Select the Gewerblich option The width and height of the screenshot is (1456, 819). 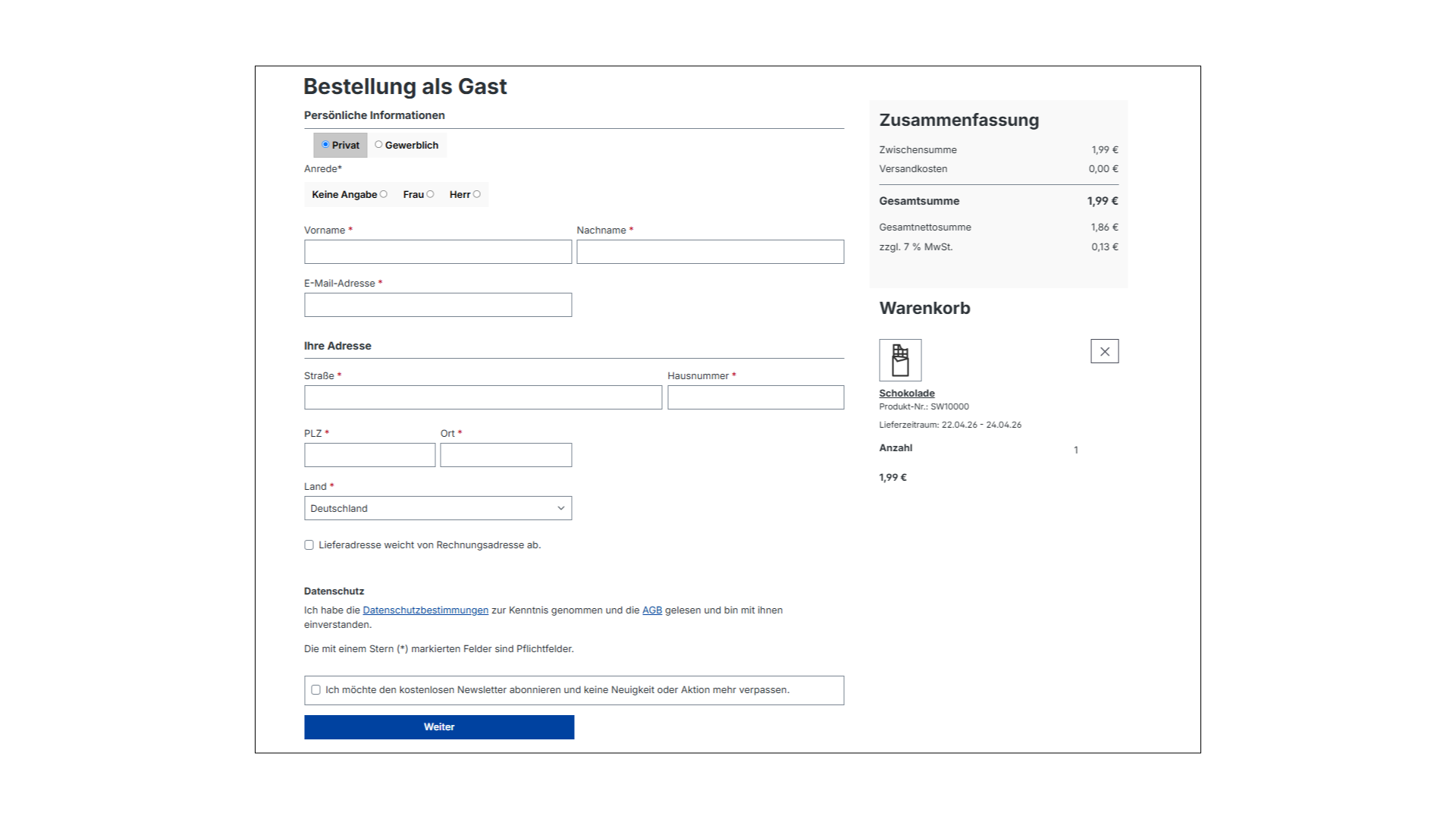(378, 145)
